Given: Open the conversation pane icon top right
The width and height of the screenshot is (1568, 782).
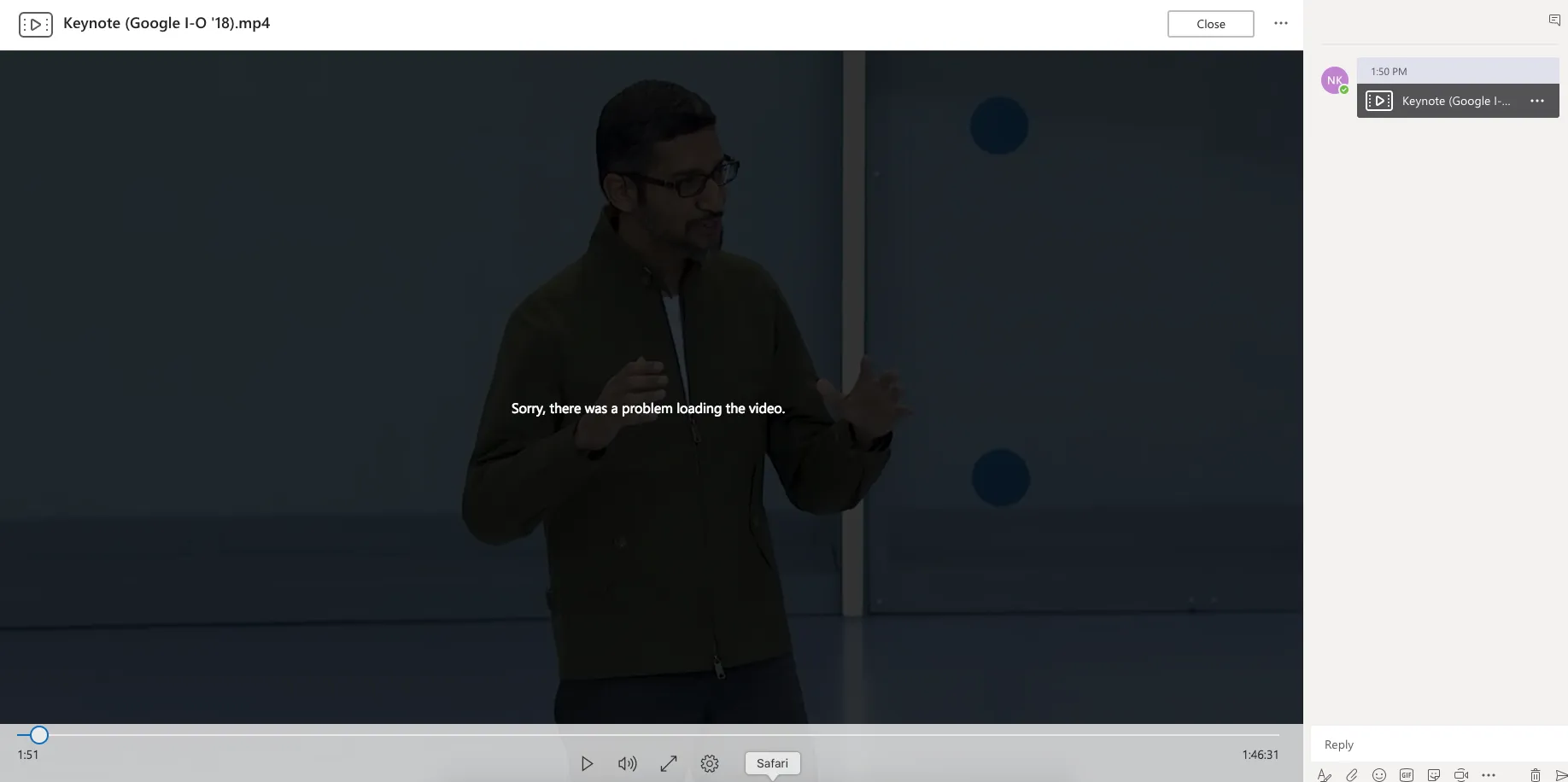Looking at the screenshot, I should click(x=1553, y=19).
